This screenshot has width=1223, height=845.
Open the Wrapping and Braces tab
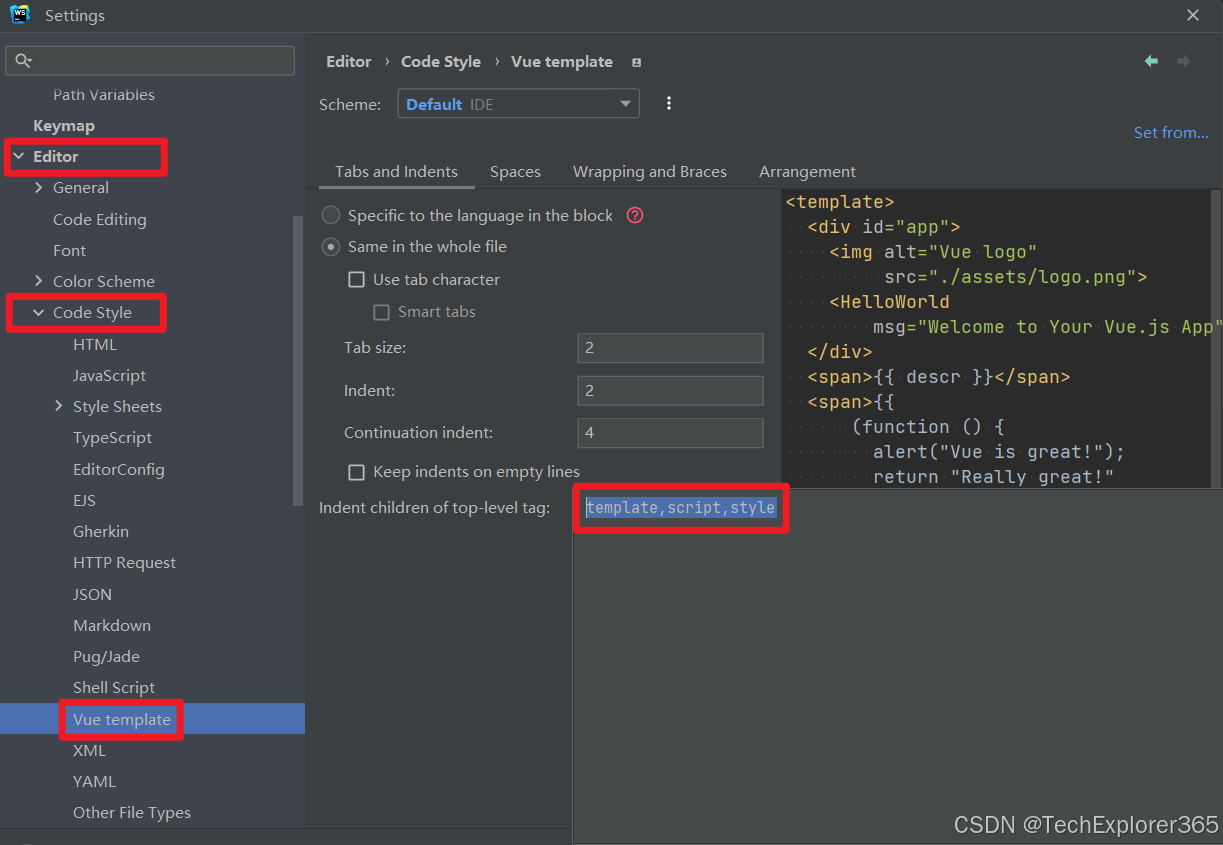[x=650, y=172]
